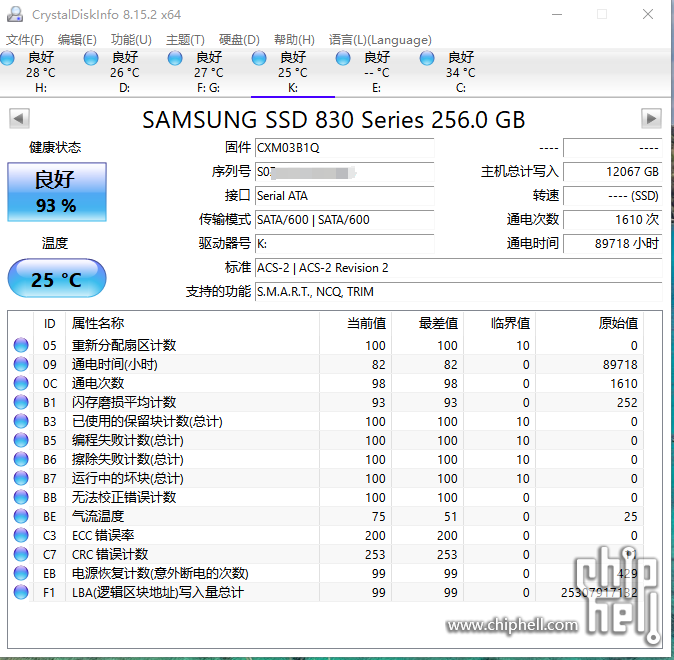Click status icon for attribute B3
Viewport: 674px width, 660px height.
pos(21,421)
